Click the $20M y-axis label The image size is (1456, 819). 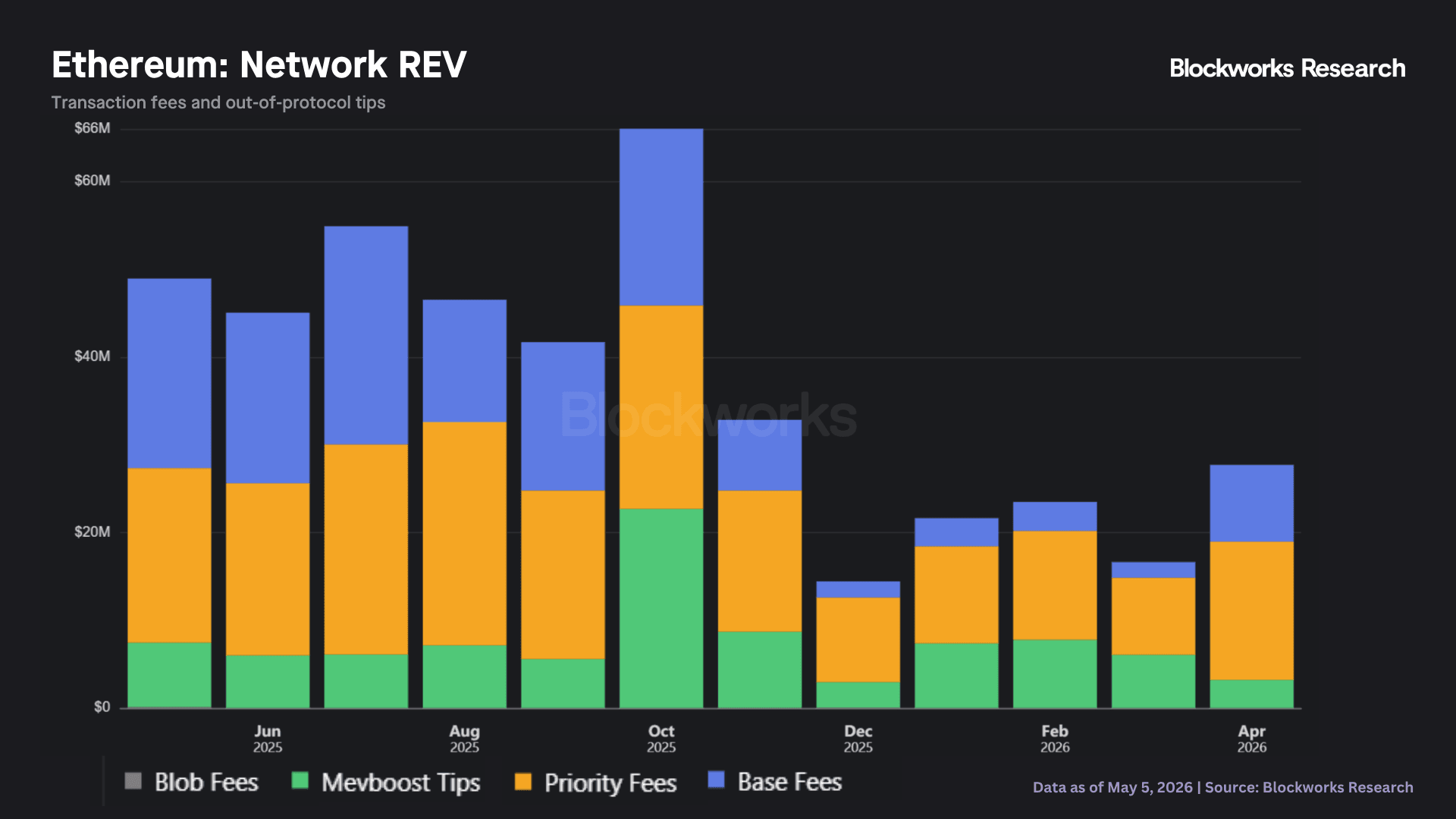tap(92, 532)
